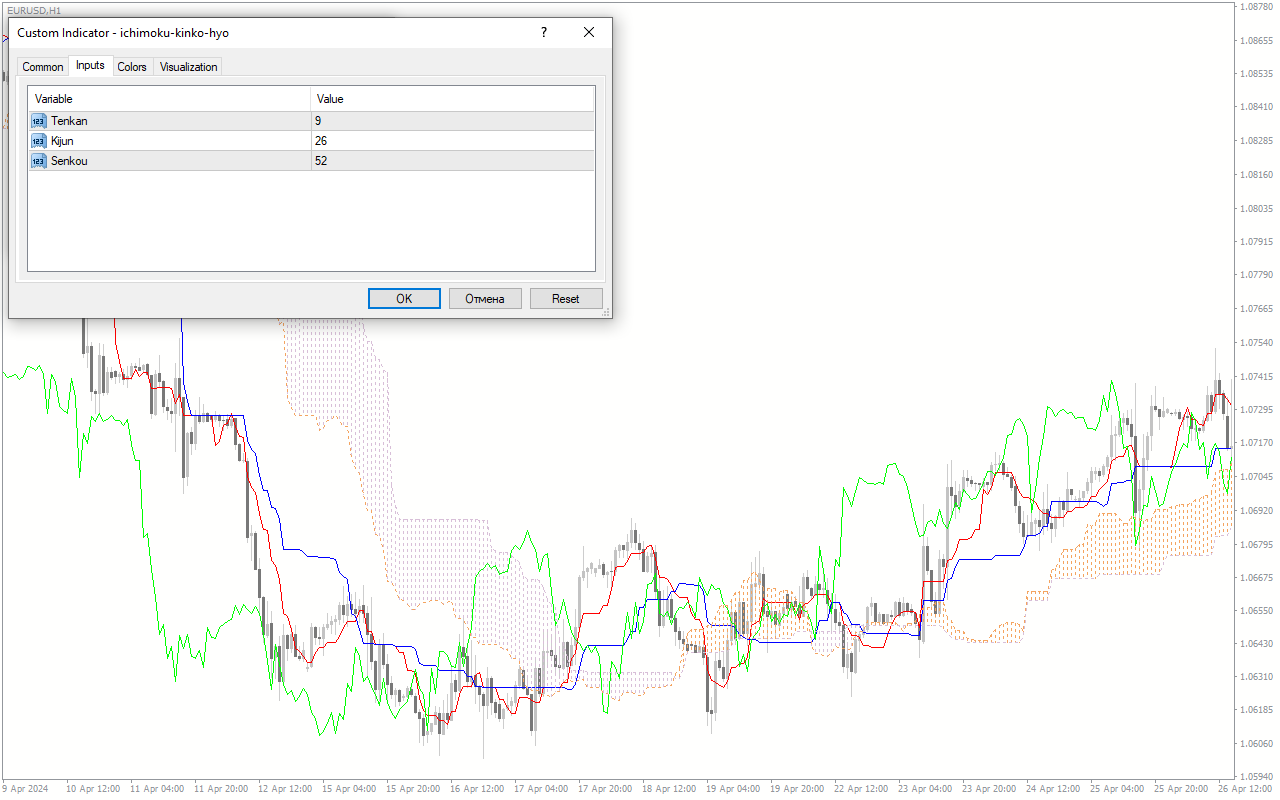Click the Reset button
The height and width of the screenshot is (800, 1280).
coord(566,298)
